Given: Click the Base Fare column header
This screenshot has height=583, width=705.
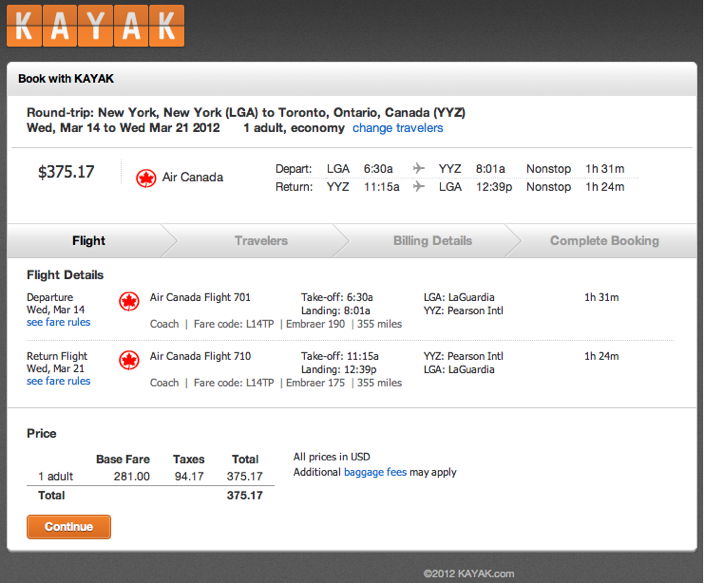Looking at the screenshot, I should click(x=123, y=459).
